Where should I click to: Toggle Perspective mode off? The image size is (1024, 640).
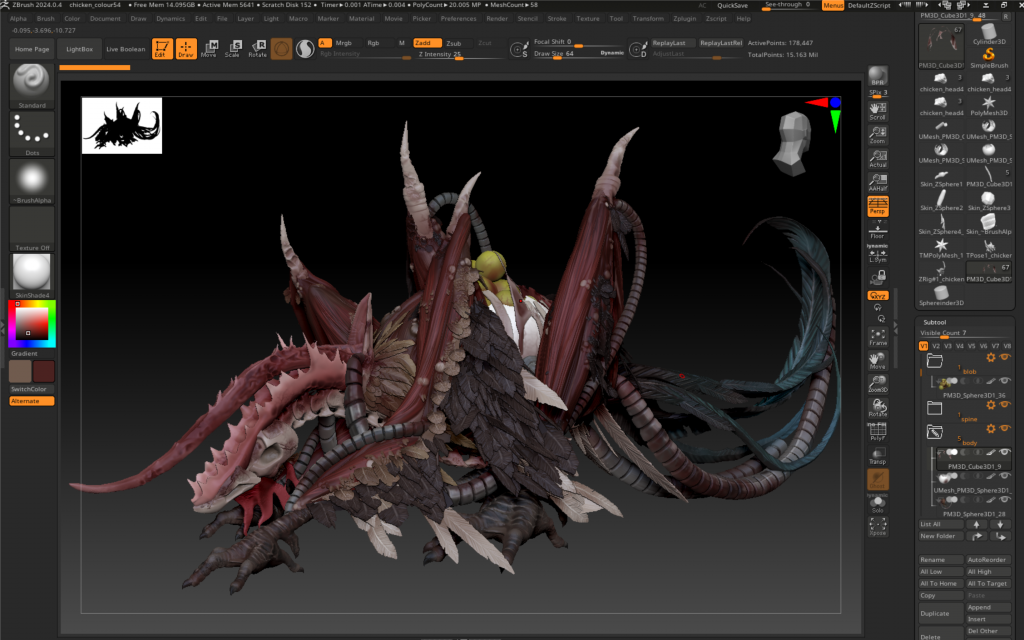click(877, 205)
